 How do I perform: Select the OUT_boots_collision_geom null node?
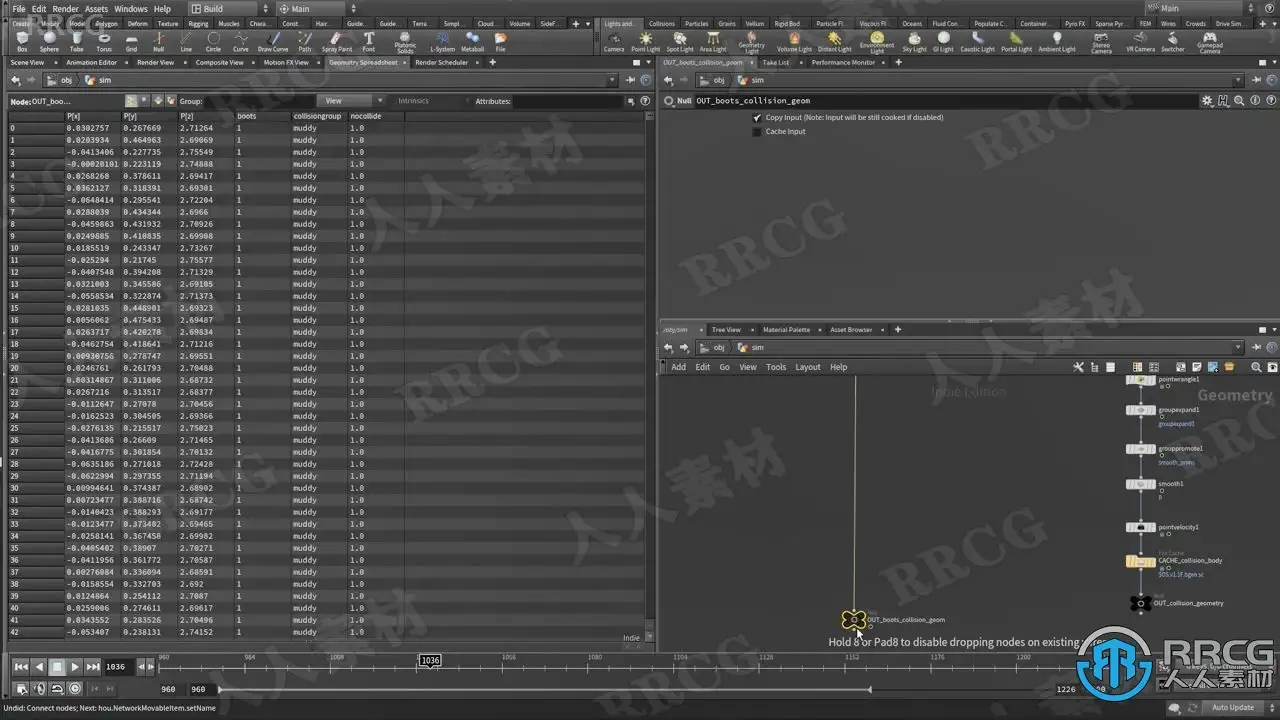853,620
